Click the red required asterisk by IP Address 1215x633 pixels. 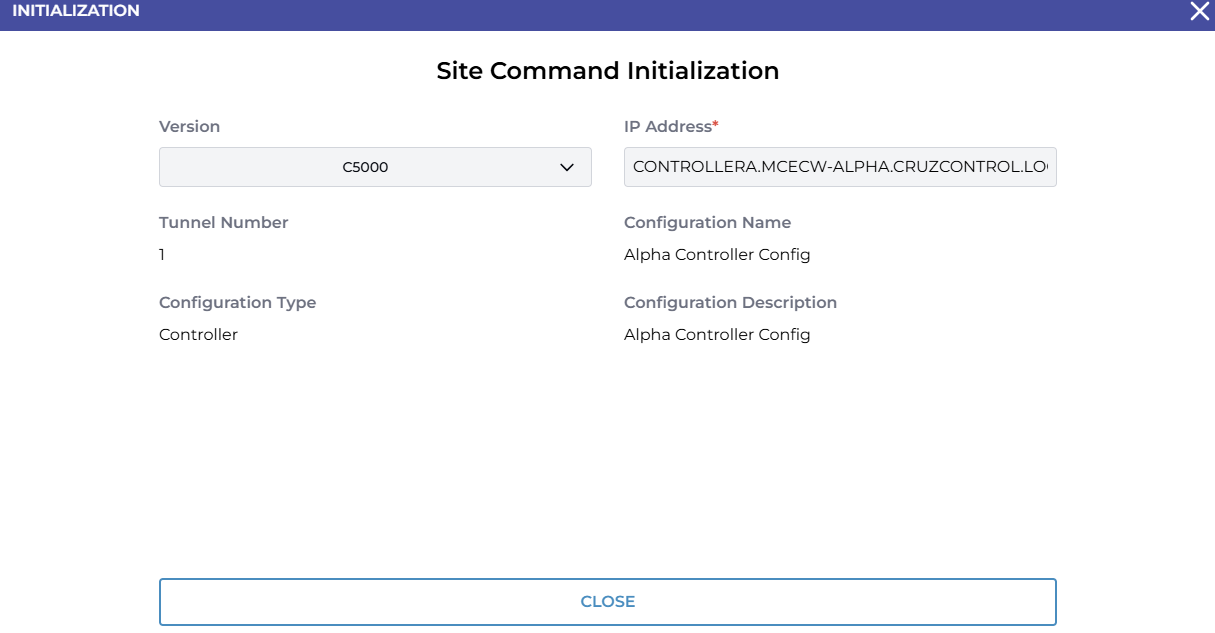tap(715, 125)
